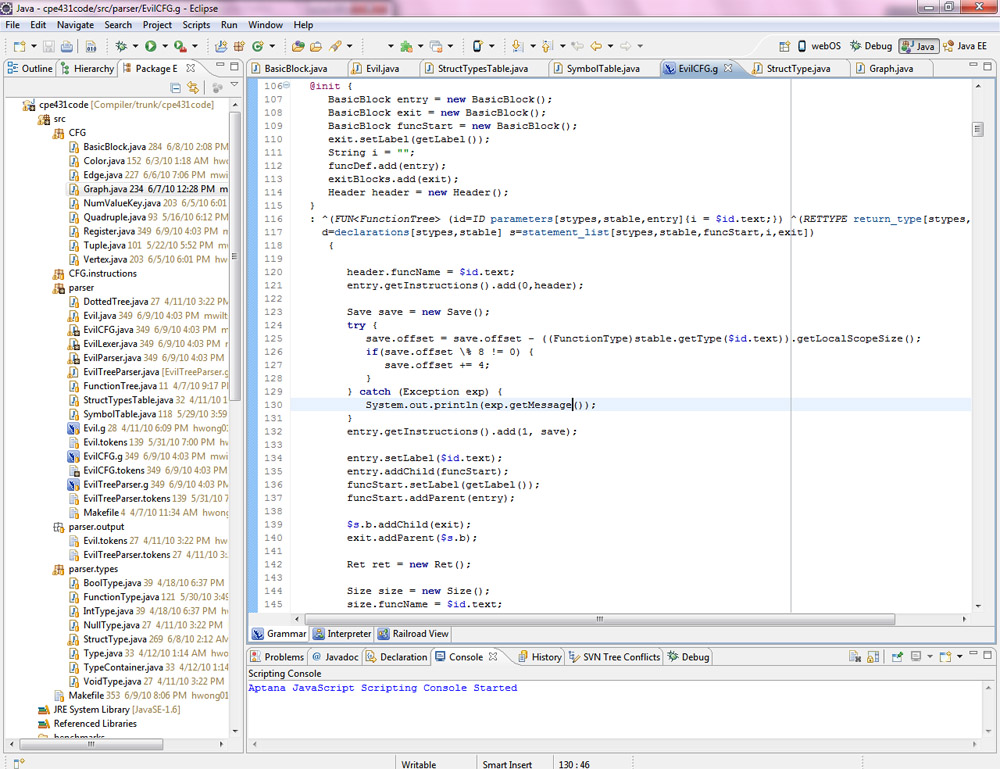Collapse all in Package Explorer
Screen dimensions: 1000x769
[176, 88]
